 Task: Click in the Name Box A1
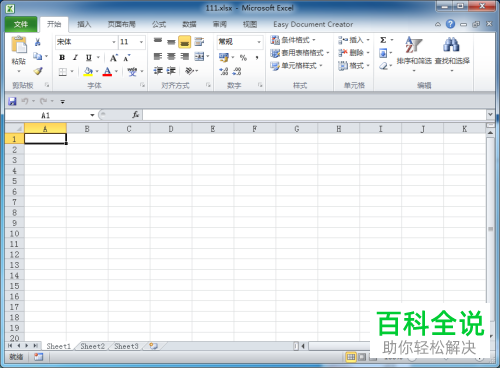tap(47, 115)
